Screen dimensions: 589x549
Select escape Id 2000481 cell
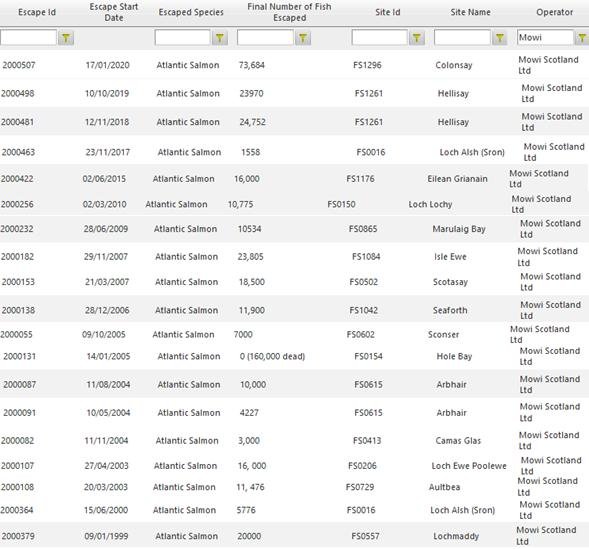[17, 122]
